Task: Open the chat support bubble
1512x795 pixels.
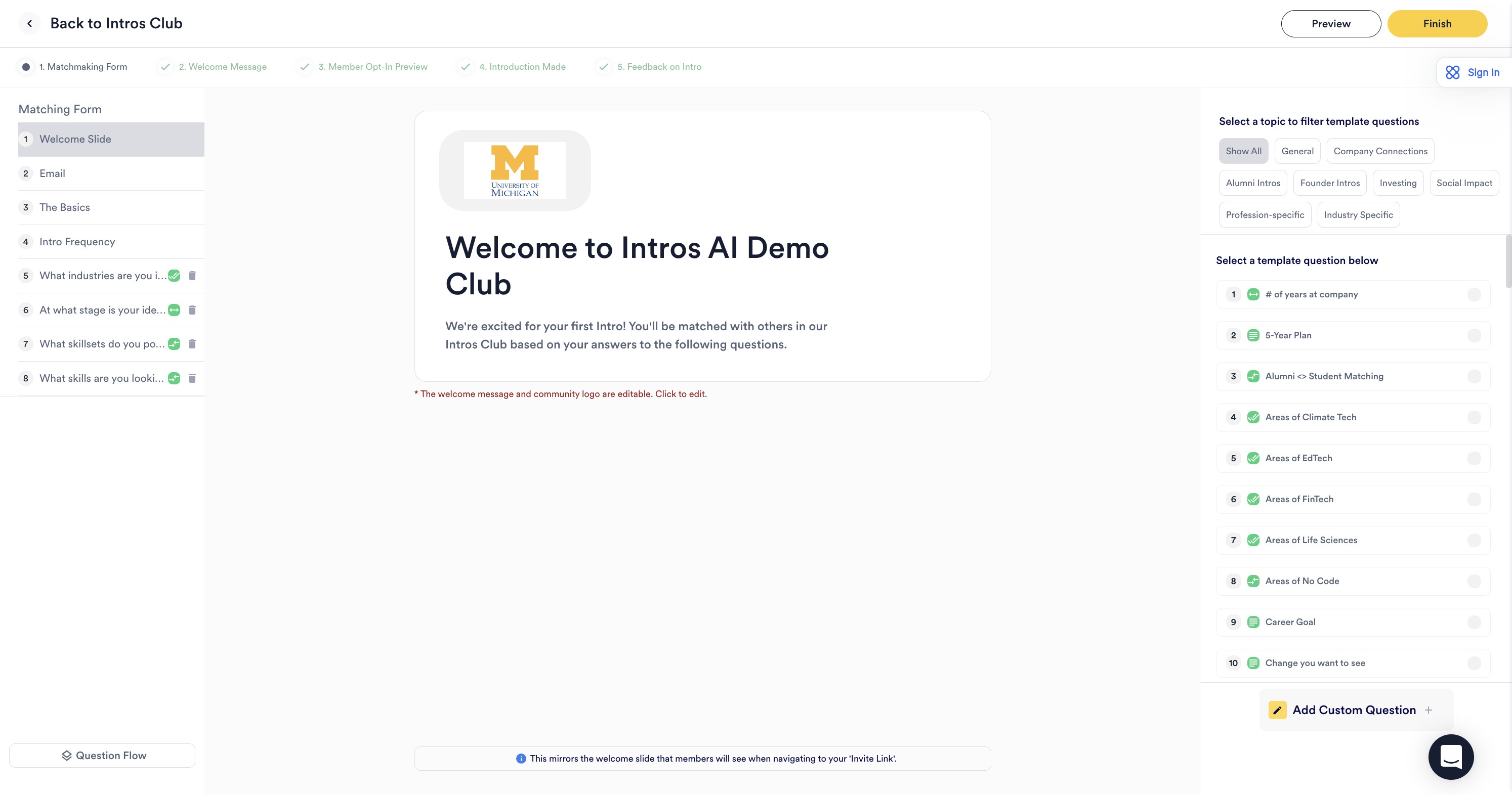Action: [1451, 757]
